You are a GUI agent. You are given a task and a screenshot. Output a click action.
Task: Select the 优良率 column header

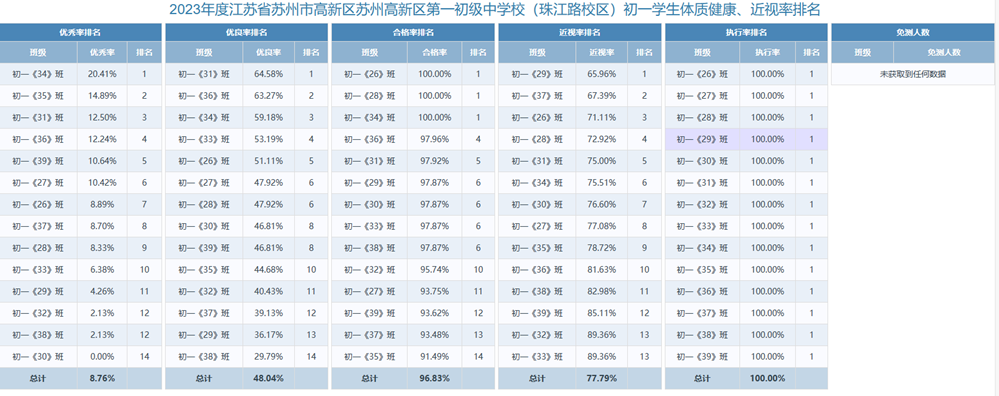click(268, 52)
